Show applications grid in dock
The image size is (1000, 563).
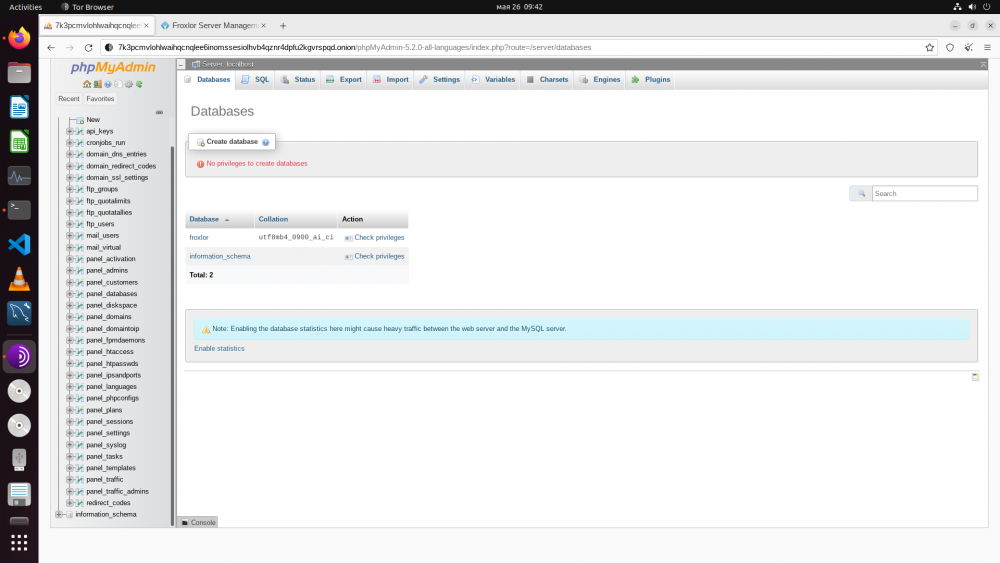19,543
